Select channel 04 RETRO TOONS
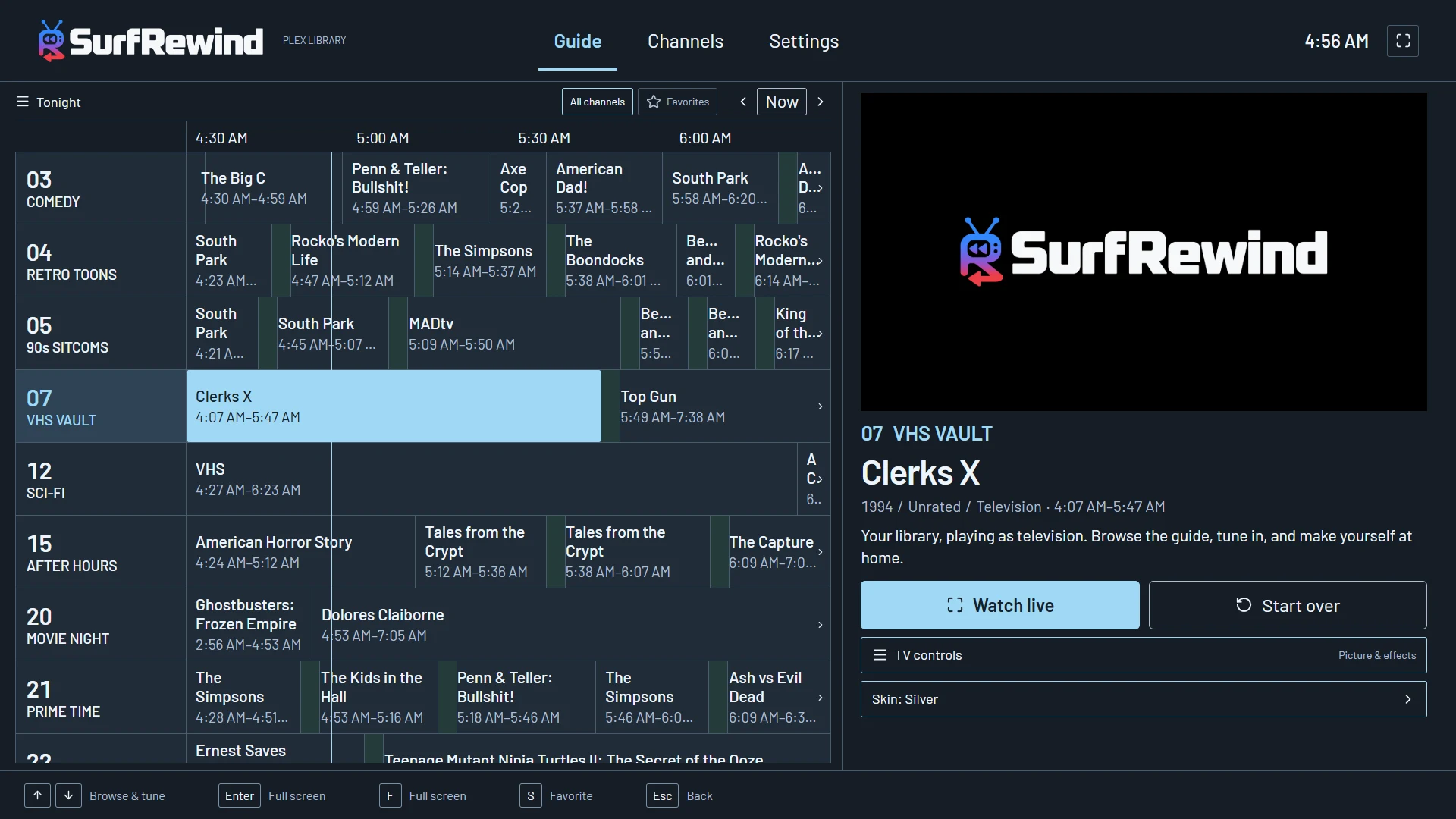Screen dimensions: 1456x819 click(x=101, y=261)
